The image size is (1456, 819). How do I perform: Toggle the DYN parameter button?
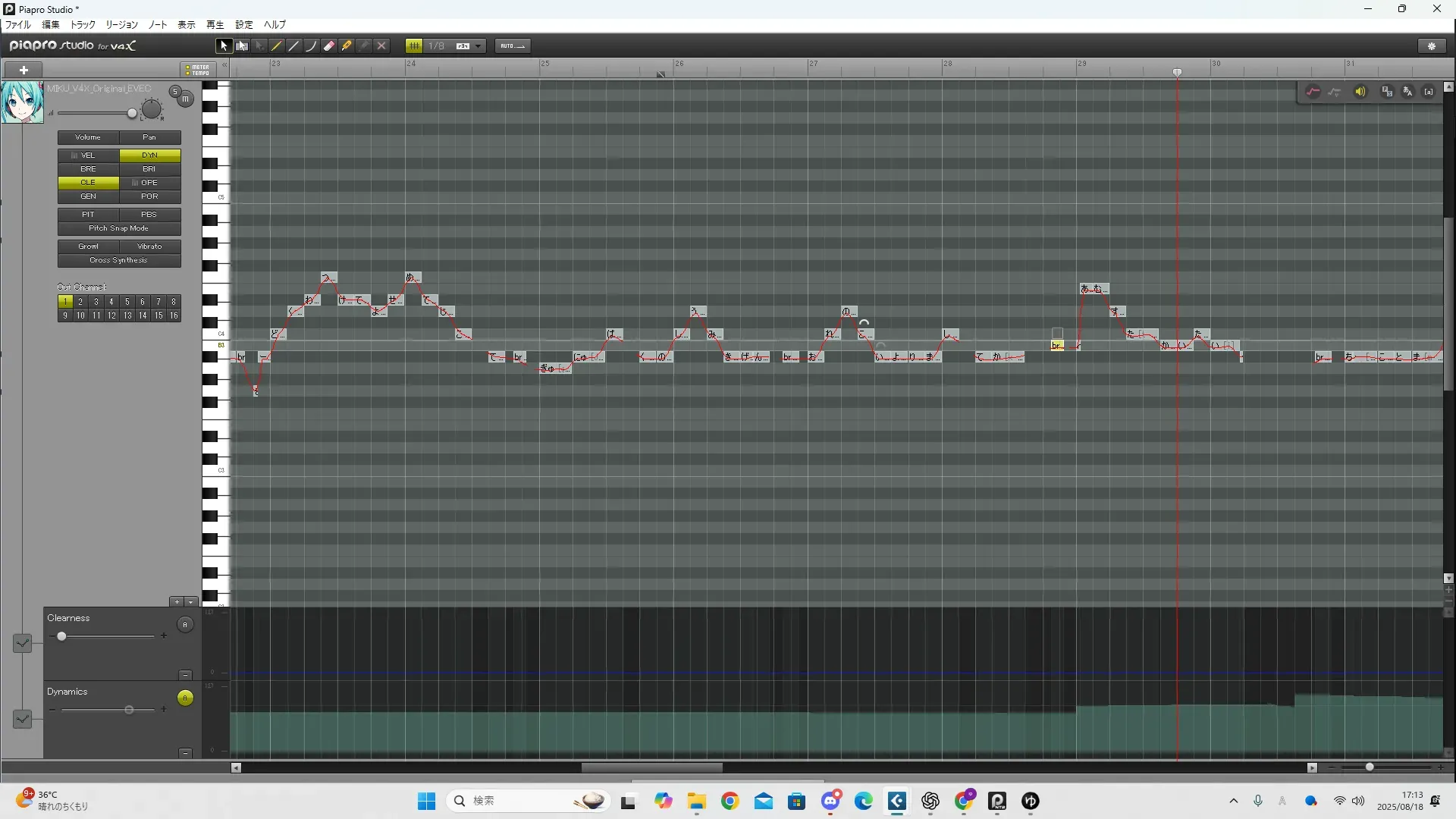(149, 155)
